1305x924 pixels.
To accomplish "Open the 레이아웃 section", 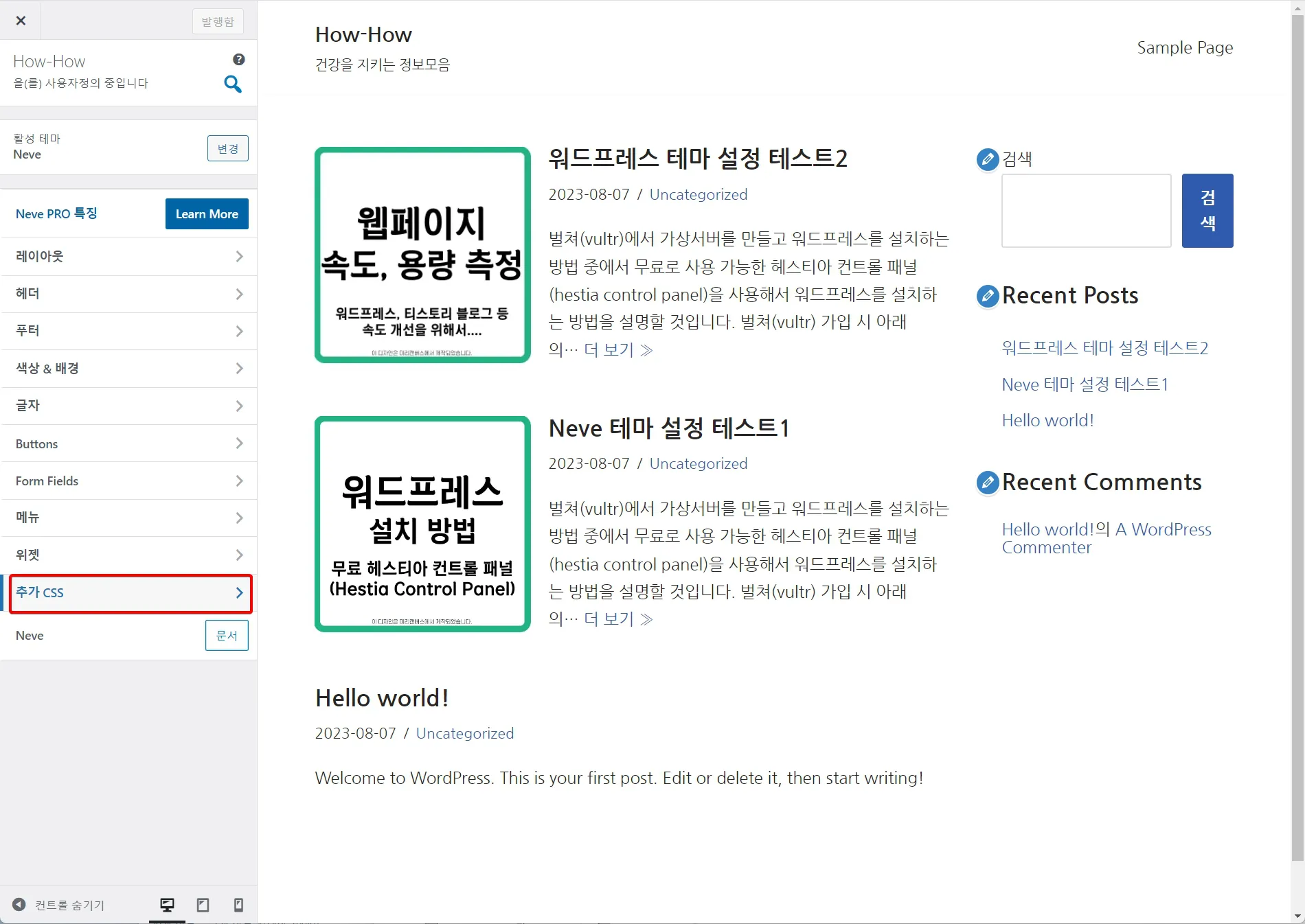I will coord(128,257).
